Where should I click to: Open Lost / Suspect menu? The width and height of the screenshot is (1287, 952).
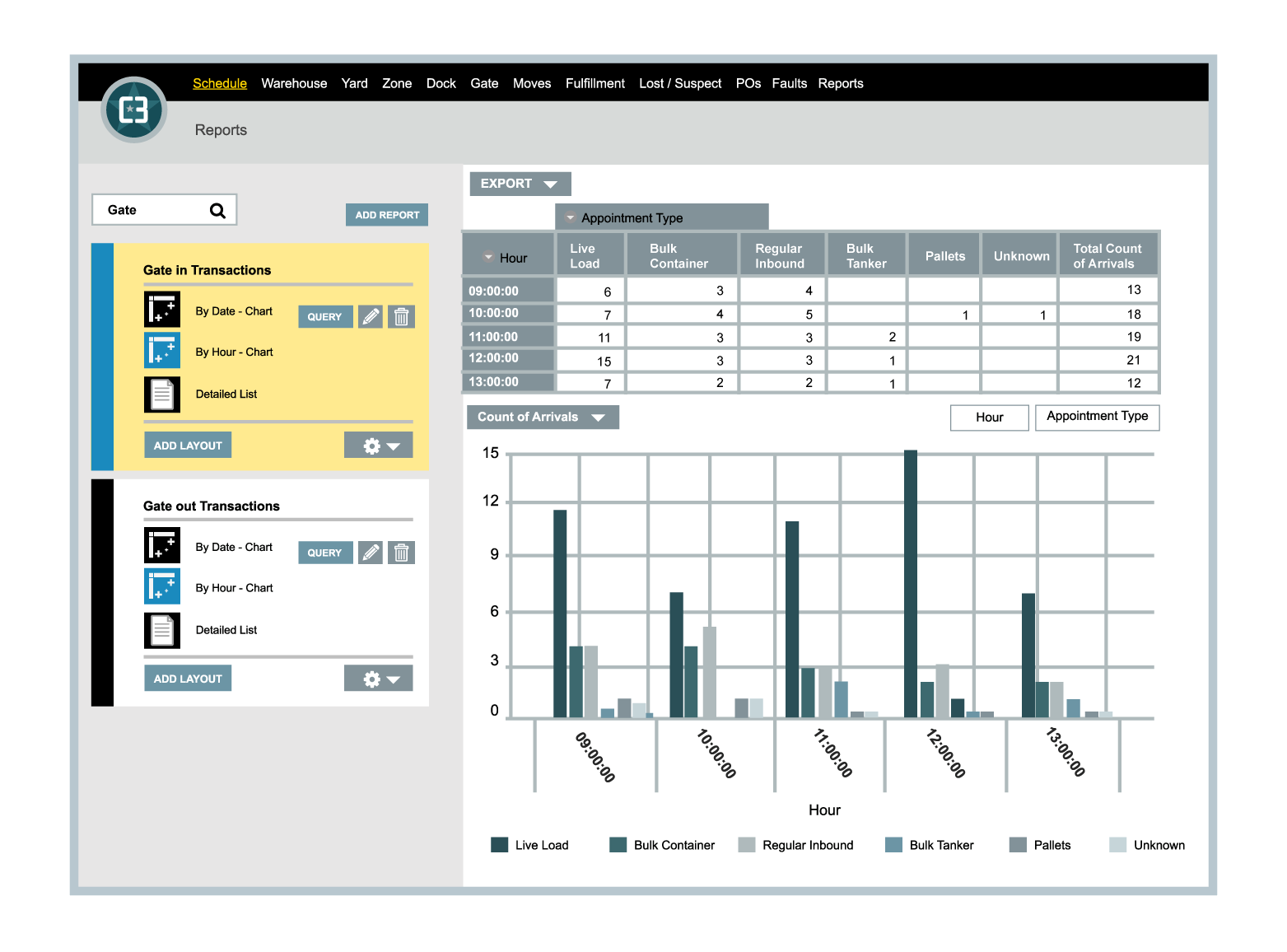click(680, 83)
